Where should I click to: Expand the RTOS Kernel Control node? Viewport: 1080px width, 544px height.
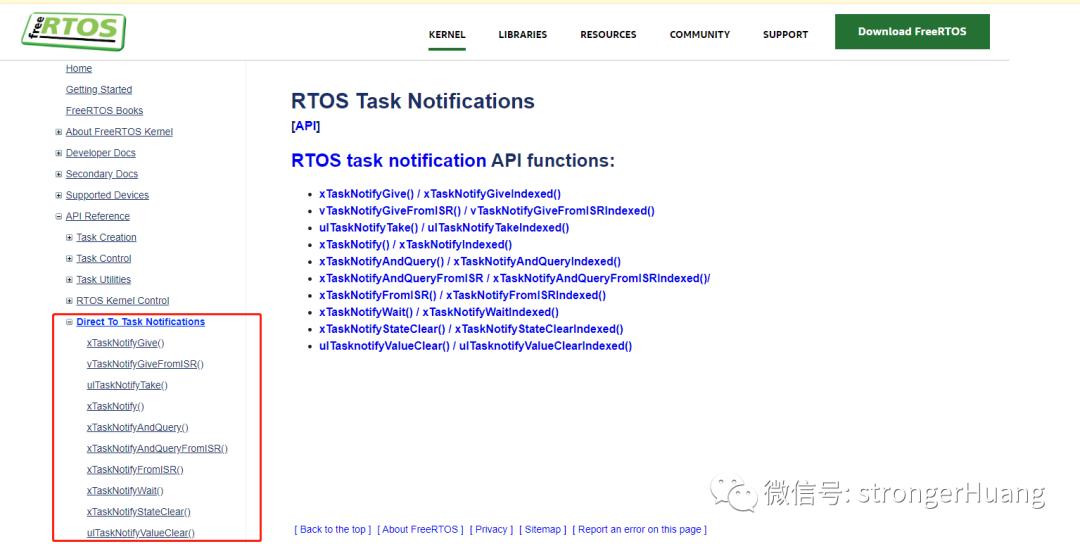(x=69, y=301)
